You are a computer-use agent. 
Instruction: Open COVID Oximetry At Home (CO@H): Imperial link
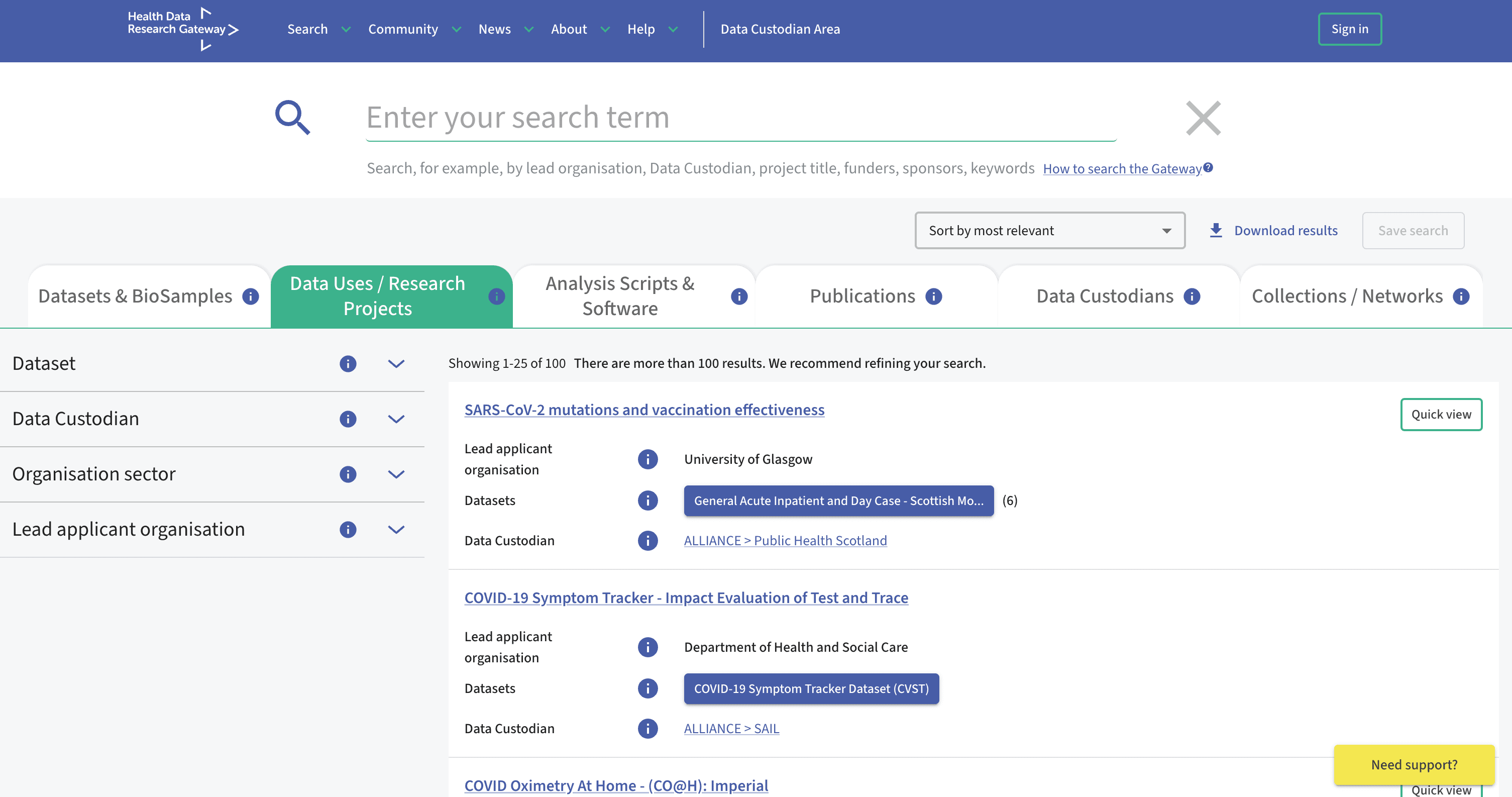(x=616, y=785)
